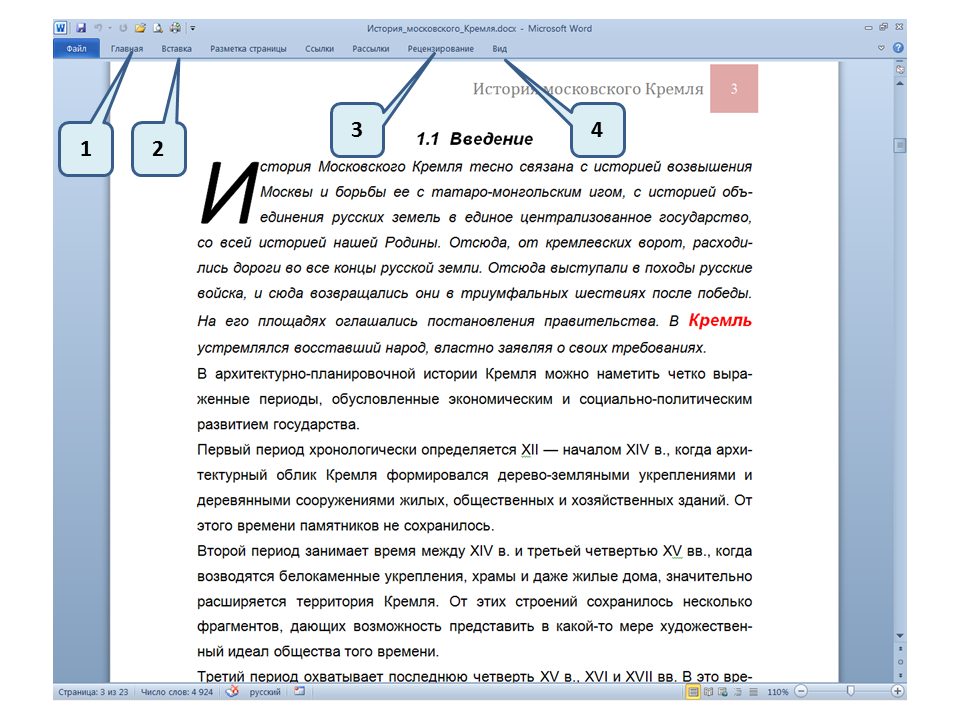Expand the Customize Quick Access Toolbar dropdown
Screen dimensions: 960x720
(x=192, y=29)
